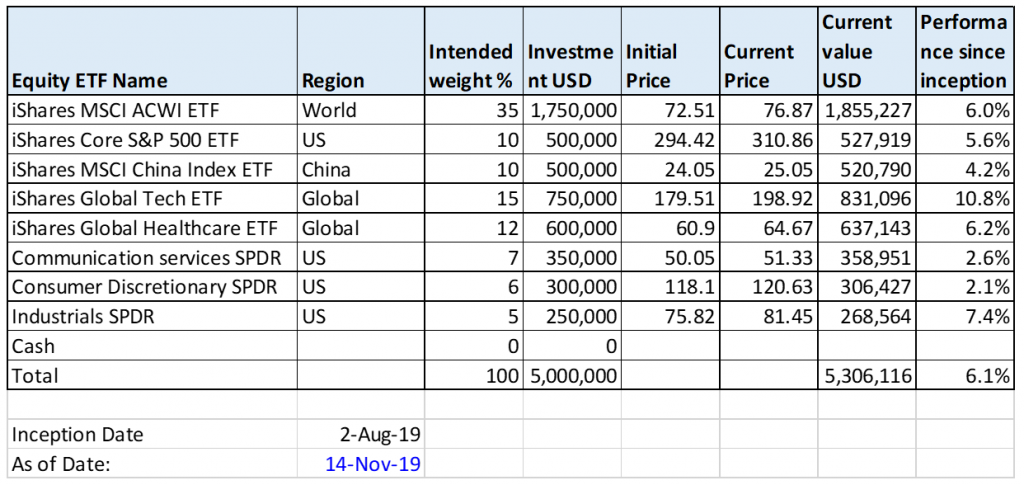
Task: Click the Total row label cell
Action: tap(153, 375)
